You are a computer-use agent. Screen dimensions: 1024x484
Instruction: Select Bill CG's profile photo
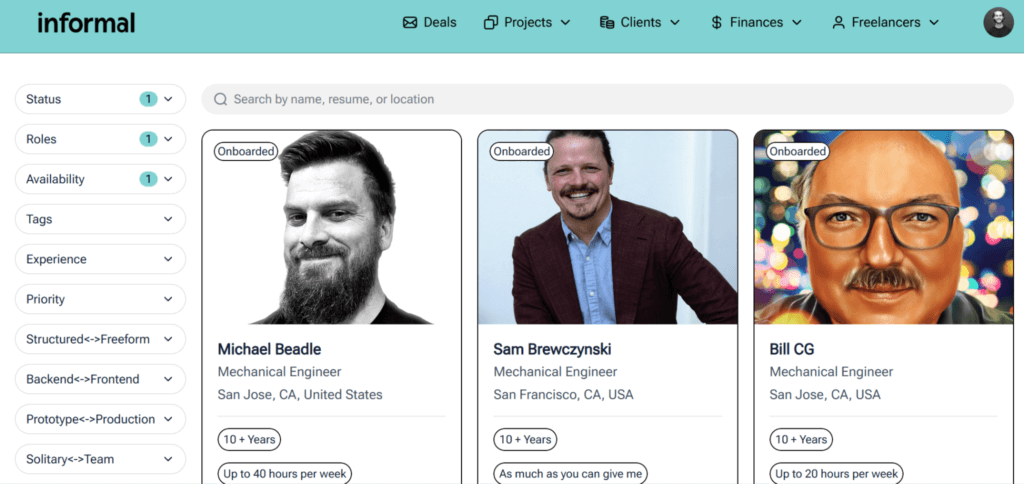(x=883, y=228)
